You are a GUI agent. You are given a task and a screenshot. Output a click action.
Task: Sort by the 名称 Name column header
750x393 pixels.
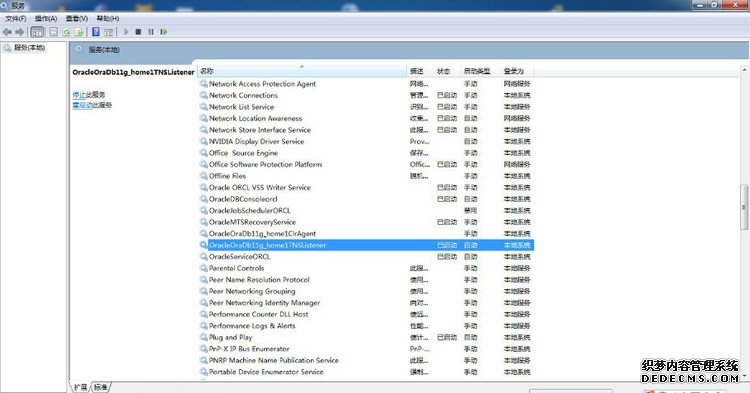[x=302, y=71]
